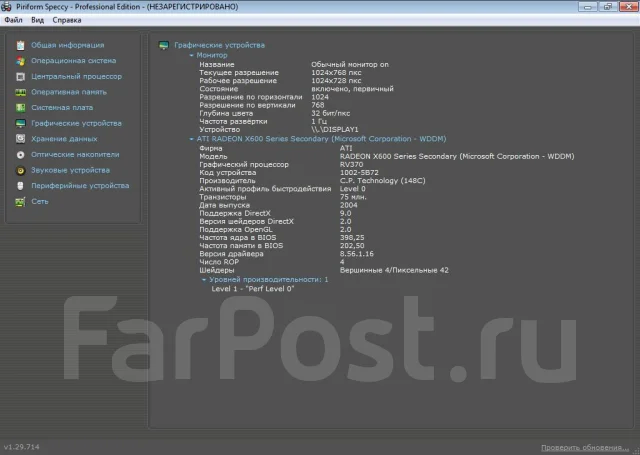Click the Проверить обновления link

coord(585,448)
